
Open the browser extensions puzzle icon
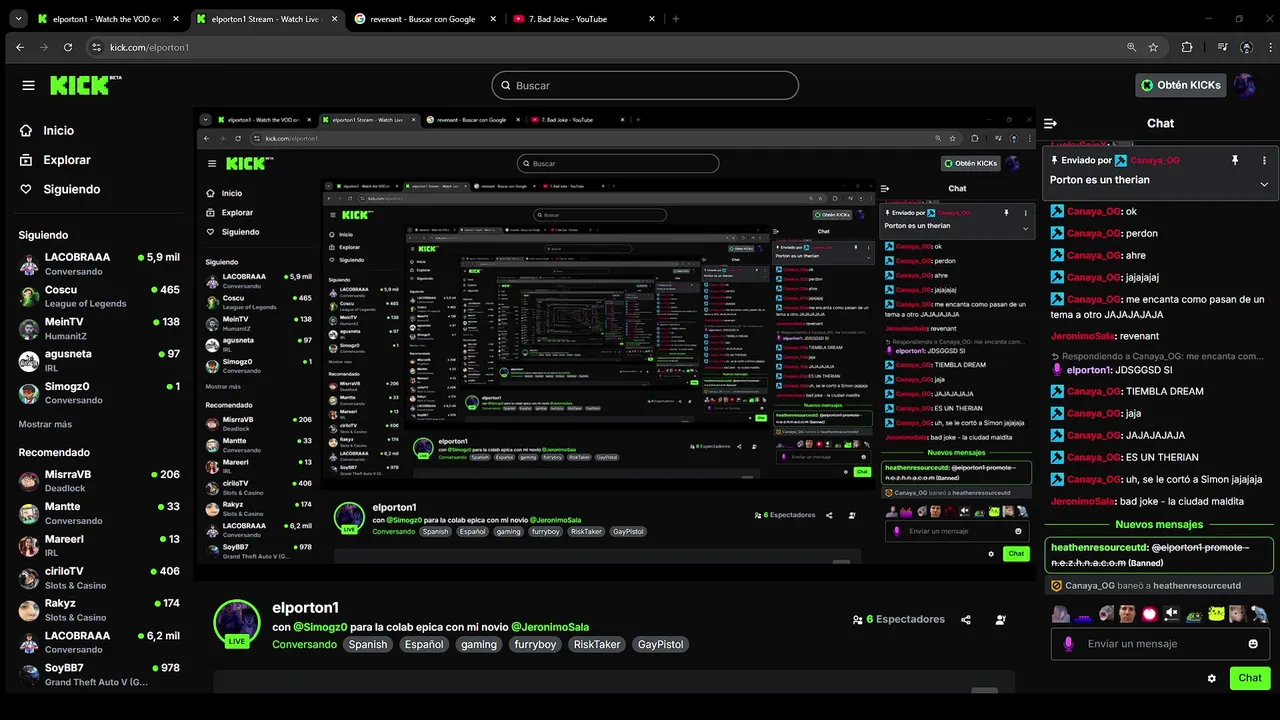pyautogui.click(x=1187, y=47)
